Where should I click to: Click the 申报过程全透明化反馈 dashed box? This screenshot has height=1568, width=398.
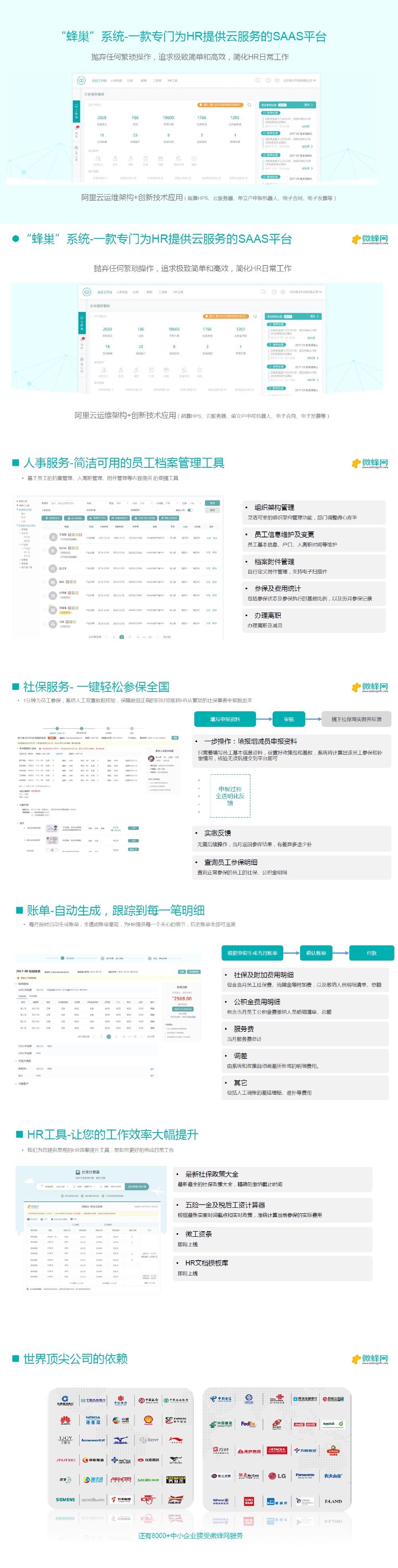pos(230,796)
